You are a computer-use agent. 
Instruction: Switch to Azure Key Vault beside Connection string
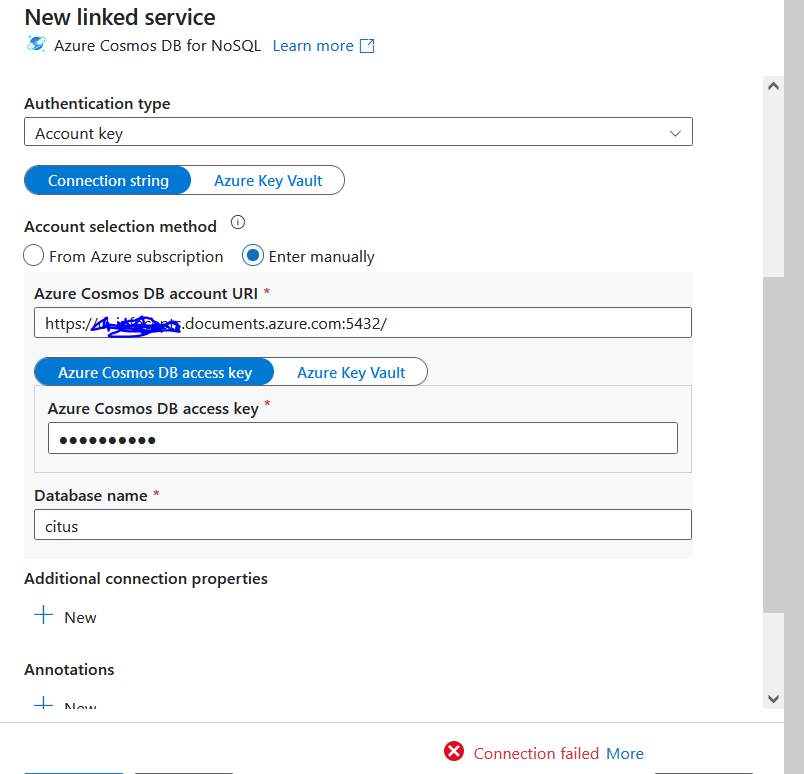coord(268,180)
